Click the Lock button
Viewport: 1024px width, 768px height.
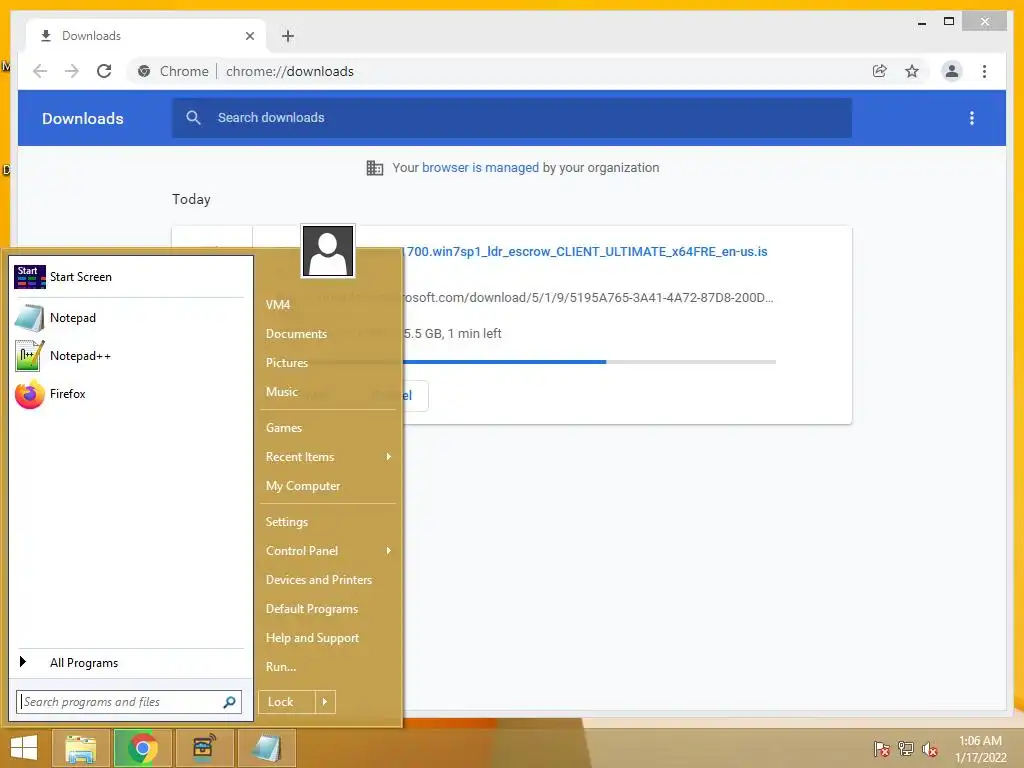287,702
